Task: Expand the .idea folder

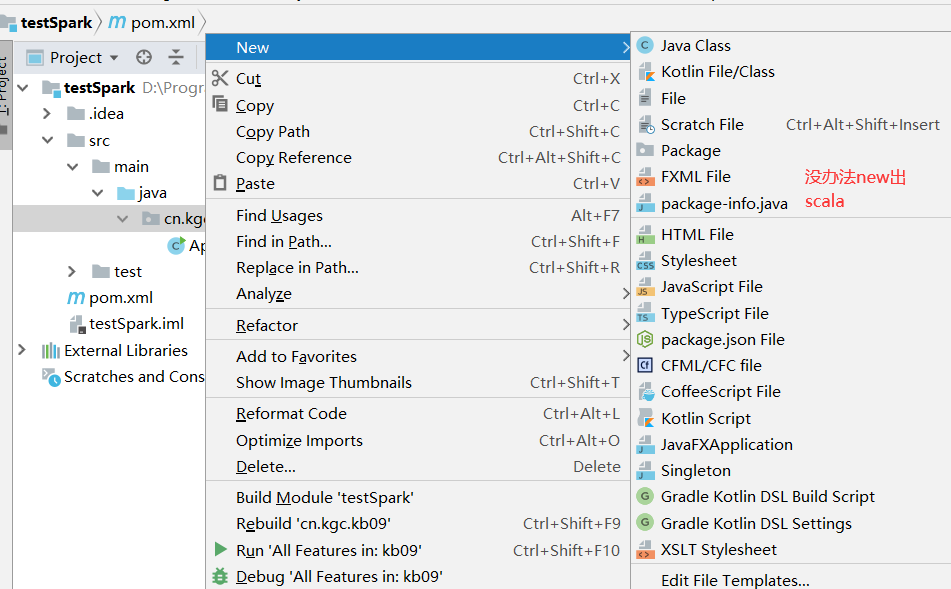Action: (47, 113)
